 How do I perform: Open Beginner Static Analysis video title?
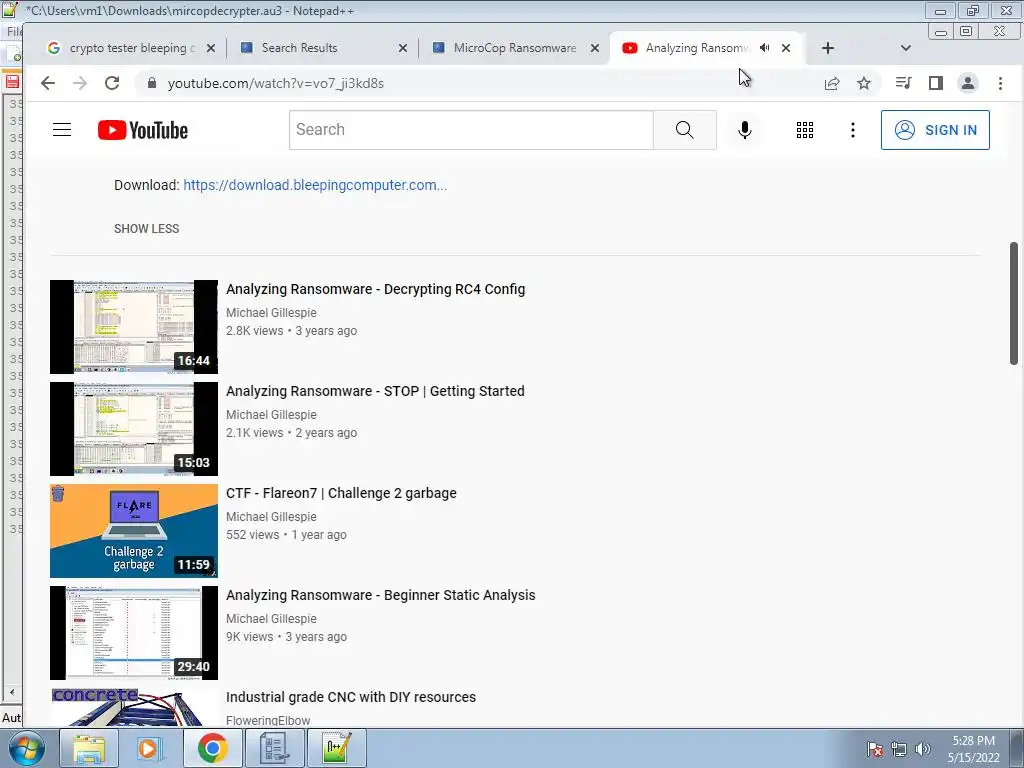380,595
